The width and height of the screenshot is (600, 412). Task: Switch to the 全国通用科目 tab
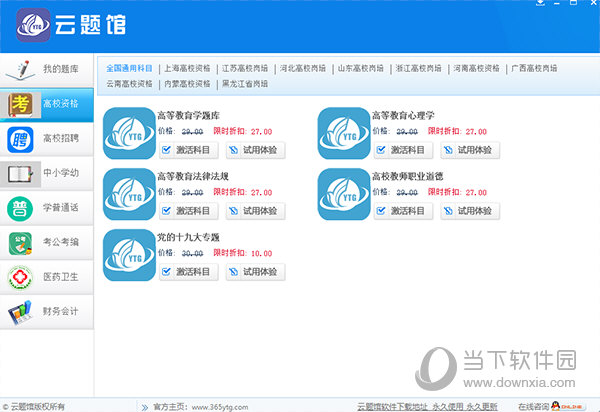point(129,68)
